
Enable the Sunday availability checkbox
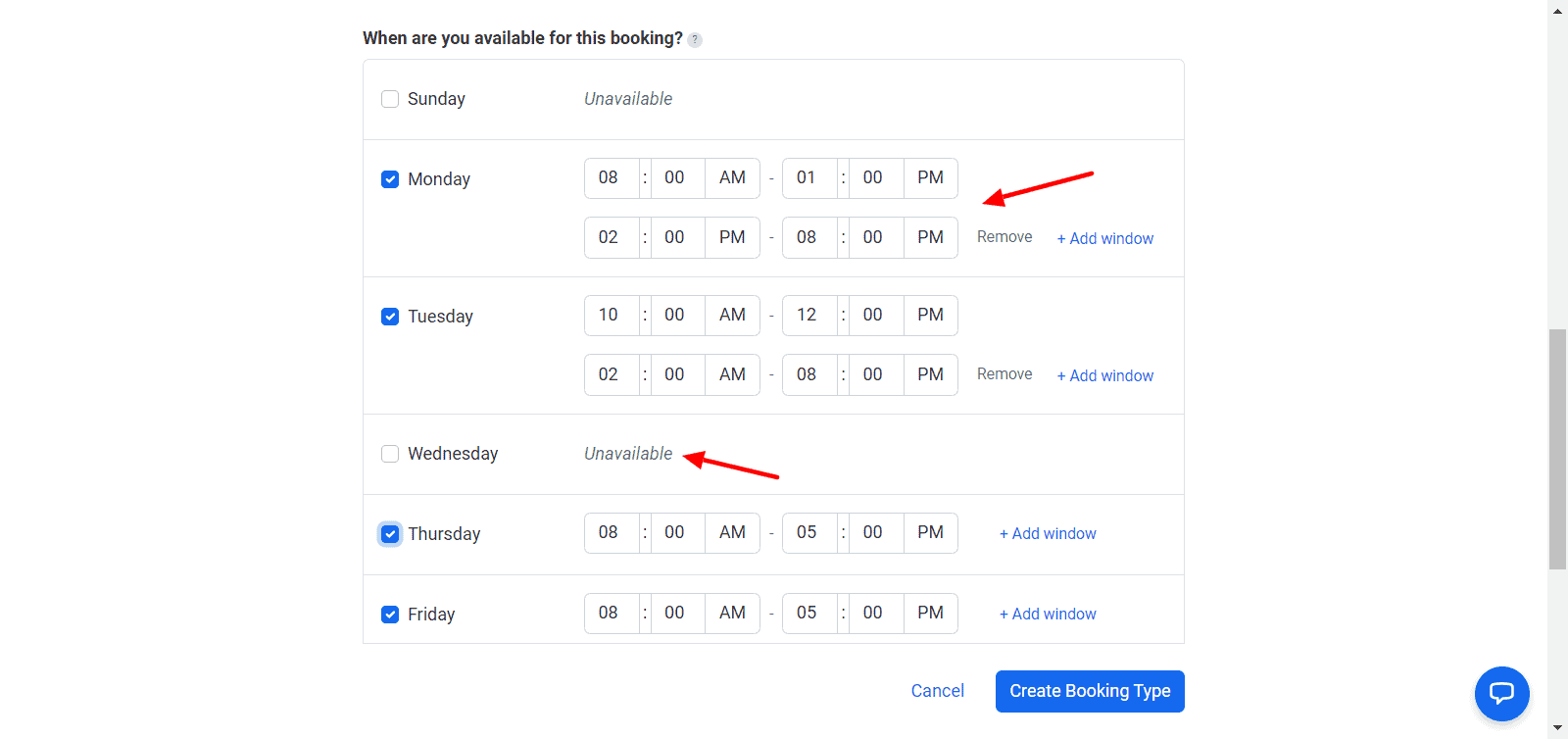click(390, 99)
